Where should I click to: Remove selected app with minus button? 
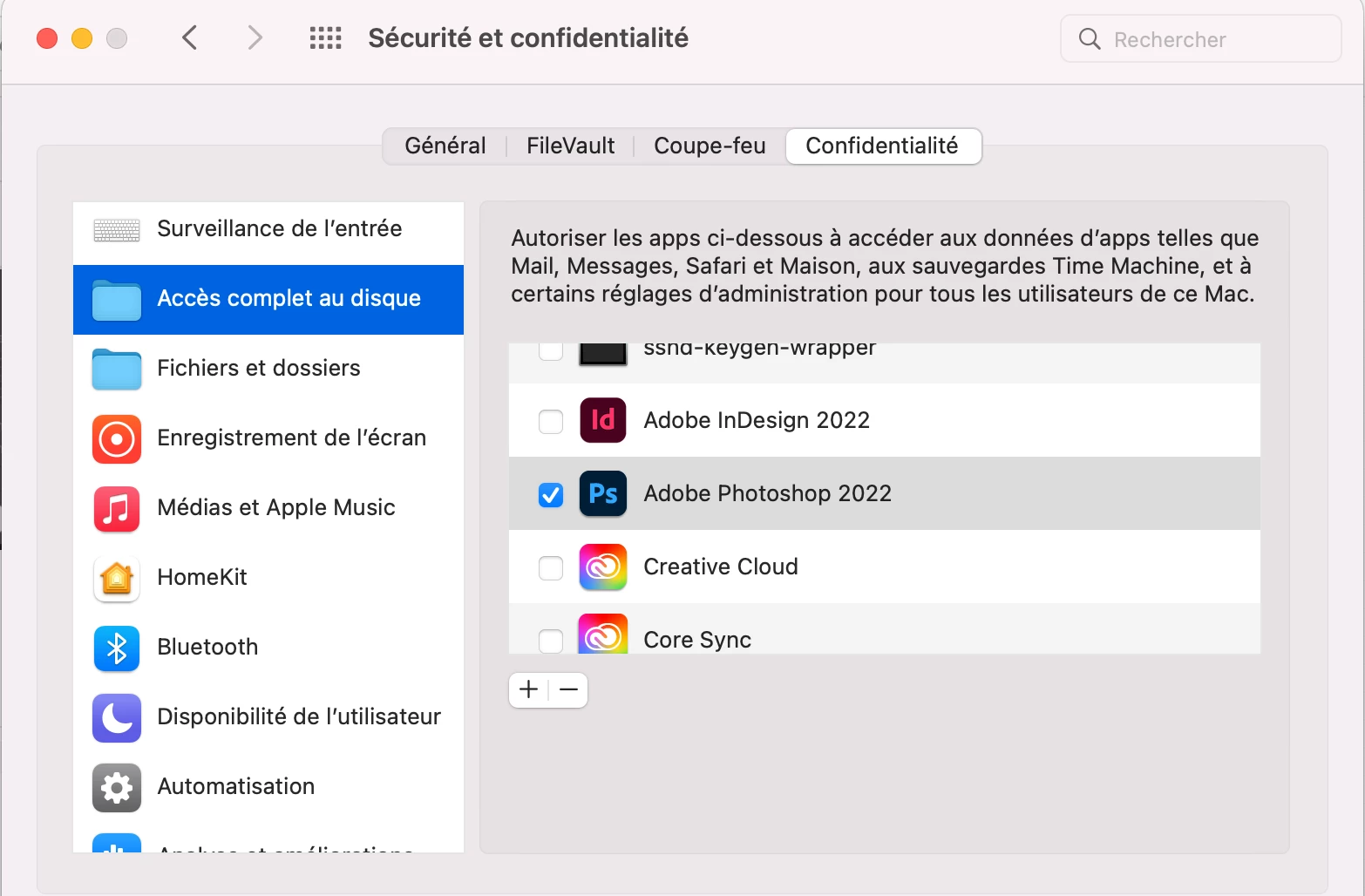[568, 690]
